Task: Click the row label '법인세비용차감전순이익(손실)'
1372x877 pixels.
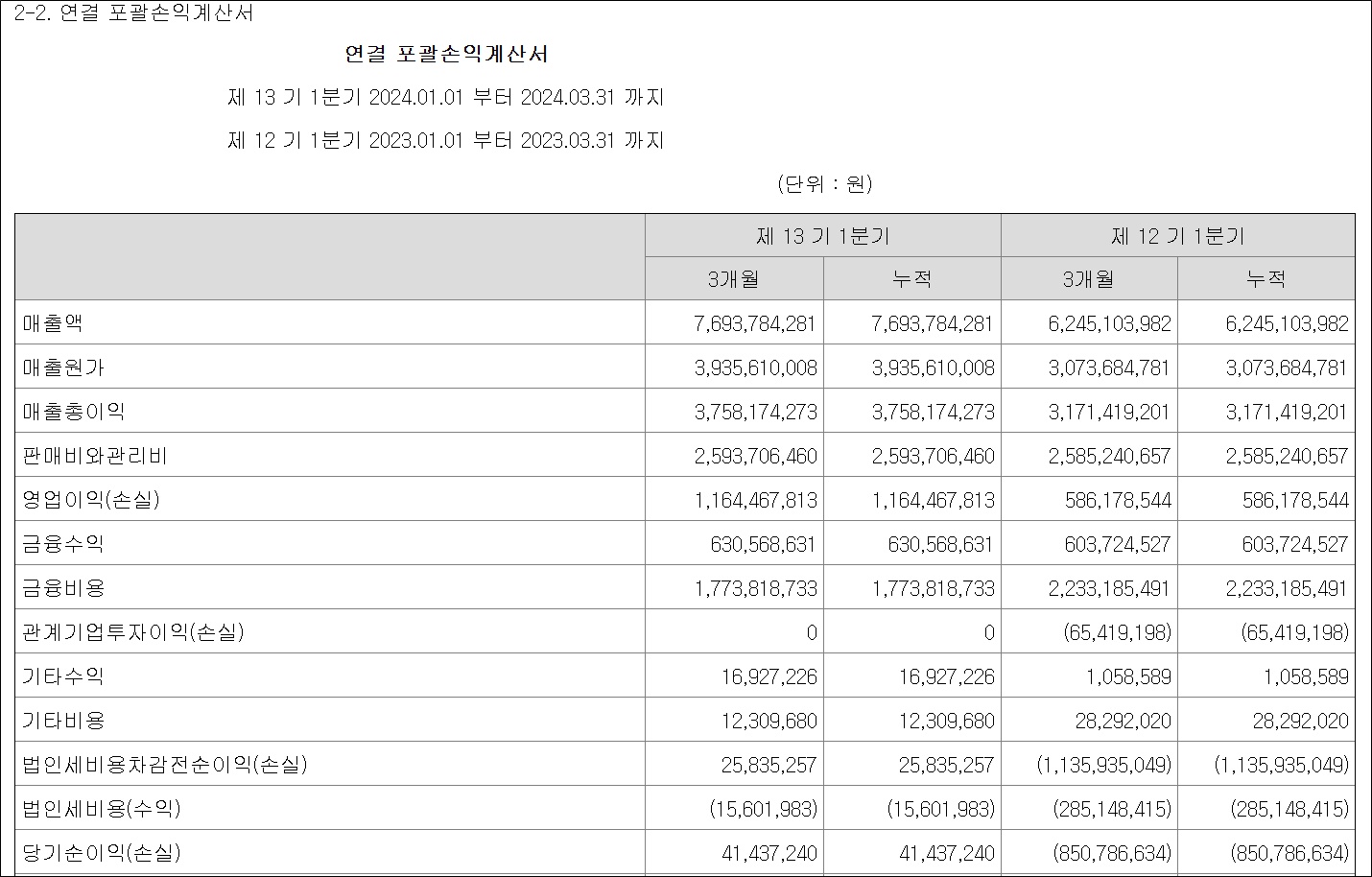Action: (x=165, y=765)
